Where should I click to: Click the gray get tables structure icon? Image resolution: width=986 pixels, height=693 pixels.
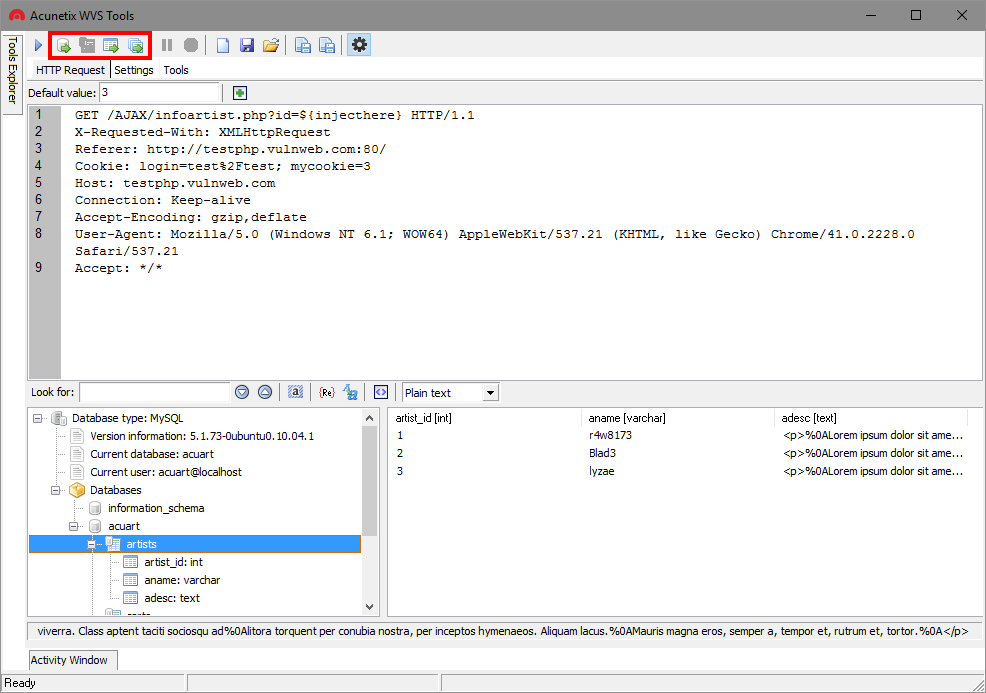[x=87, y=45]
